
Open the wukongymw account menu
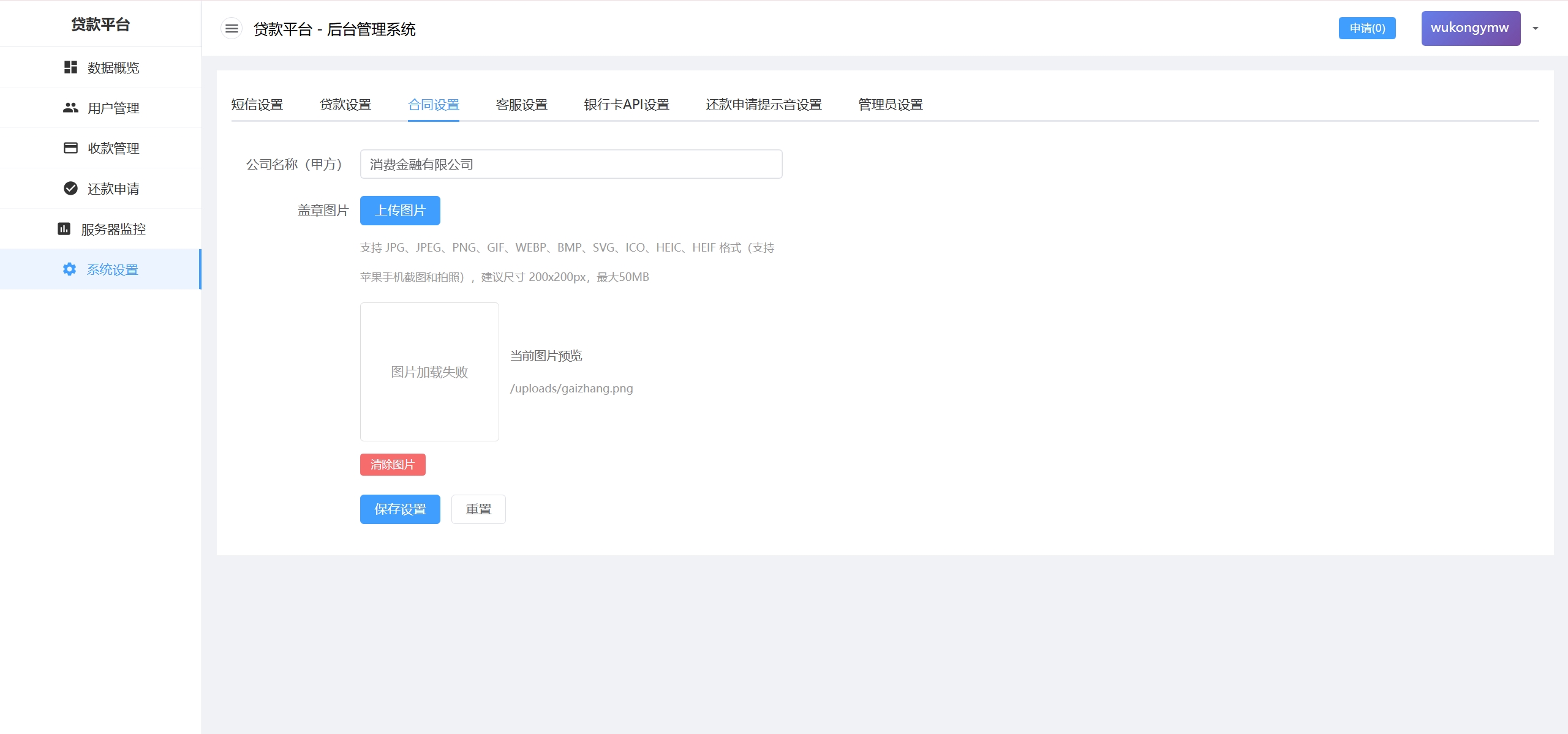click(x=1470, y=28)
